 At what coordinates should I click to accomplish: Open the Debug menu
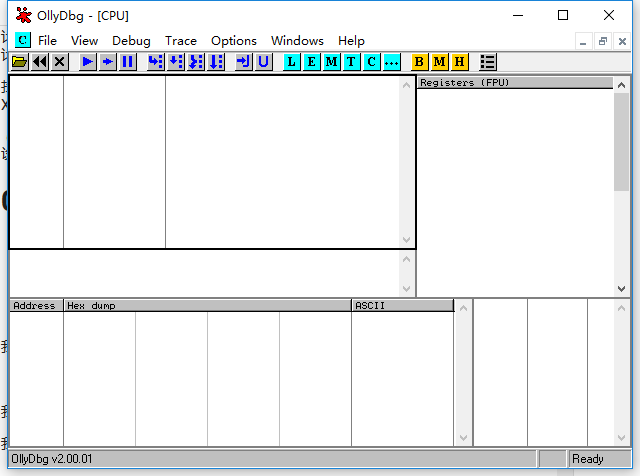click(131, 41)
